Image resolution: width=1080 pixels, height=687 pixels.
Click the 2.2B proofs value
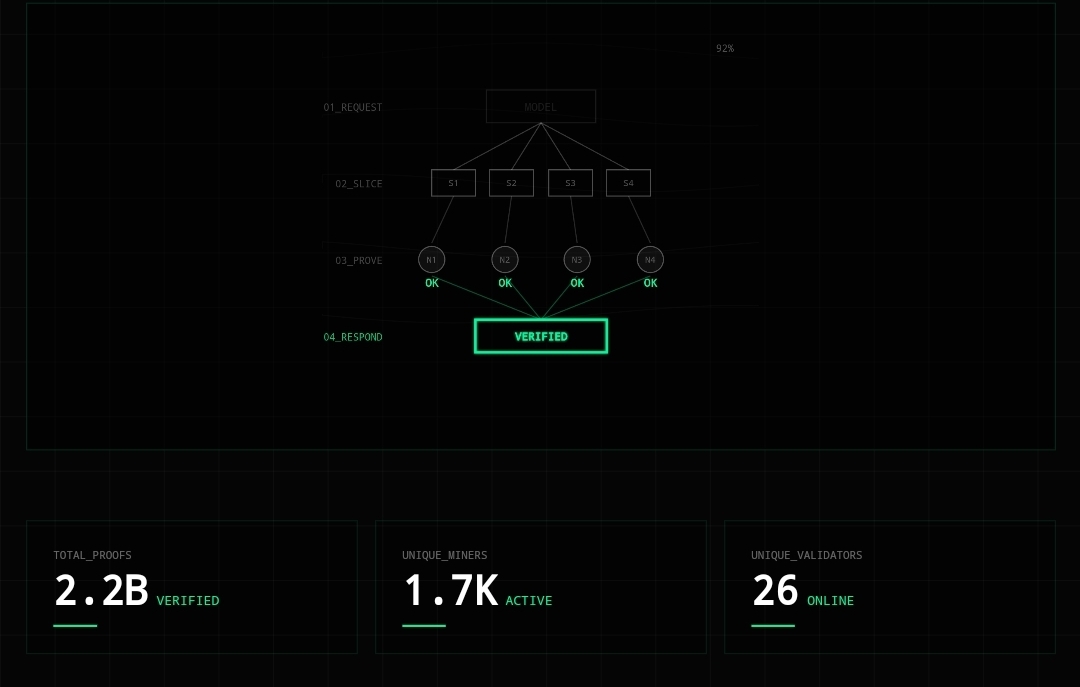[101, 591]
